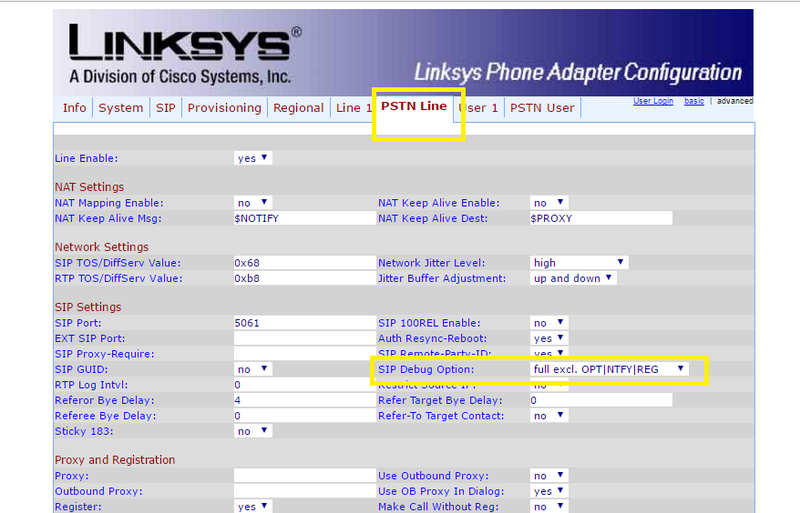The image size is (800, 513).
Task: Open the SIP tab
Action: coord(165,108)
